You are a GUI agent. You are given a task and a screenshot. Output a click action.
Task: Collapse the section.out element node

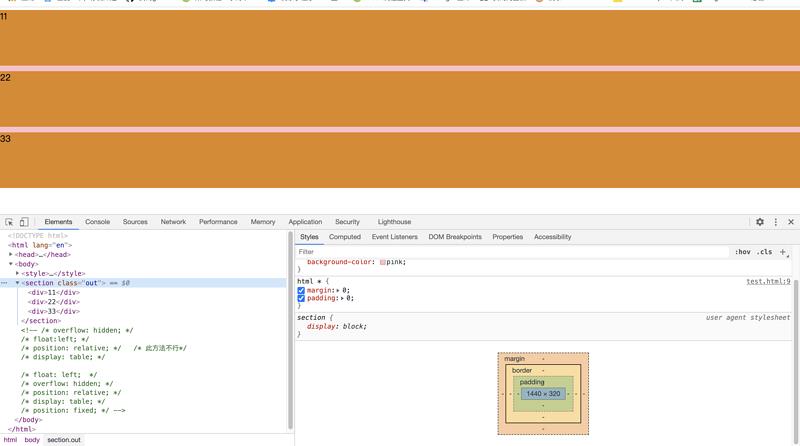(x=17, y=283)
